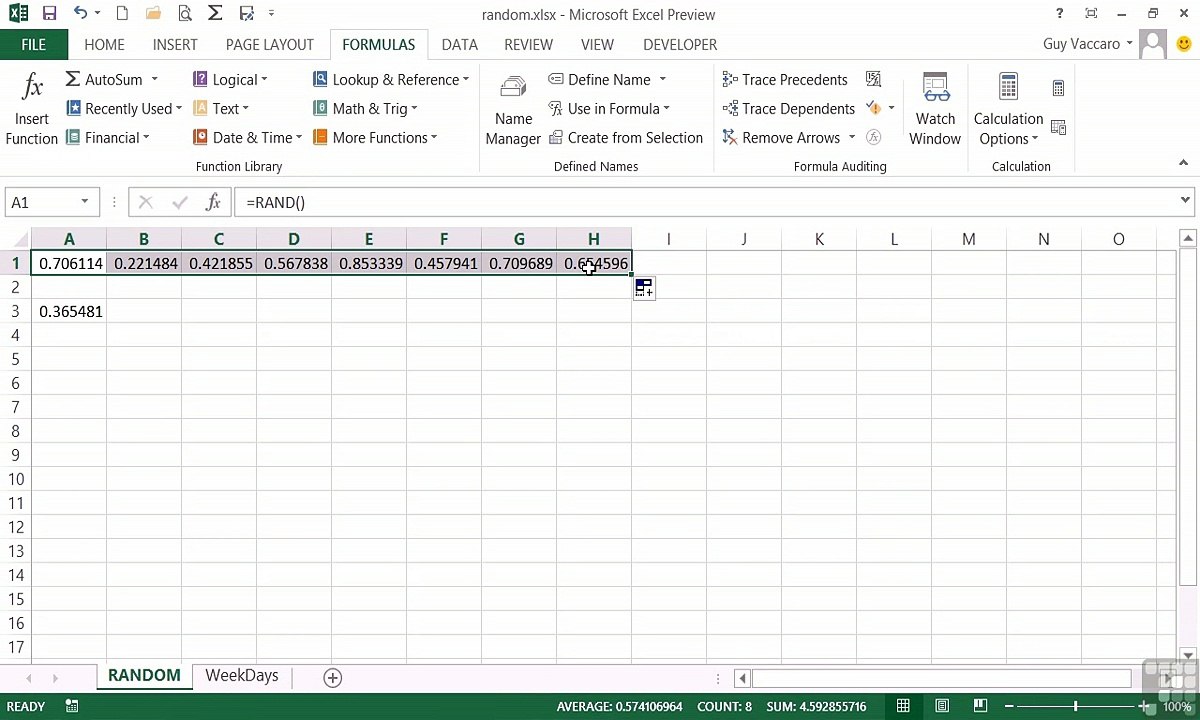This screenshot has height=720, width=1200.
Task: Expand the formula bar
Action: click(1185, 201)
